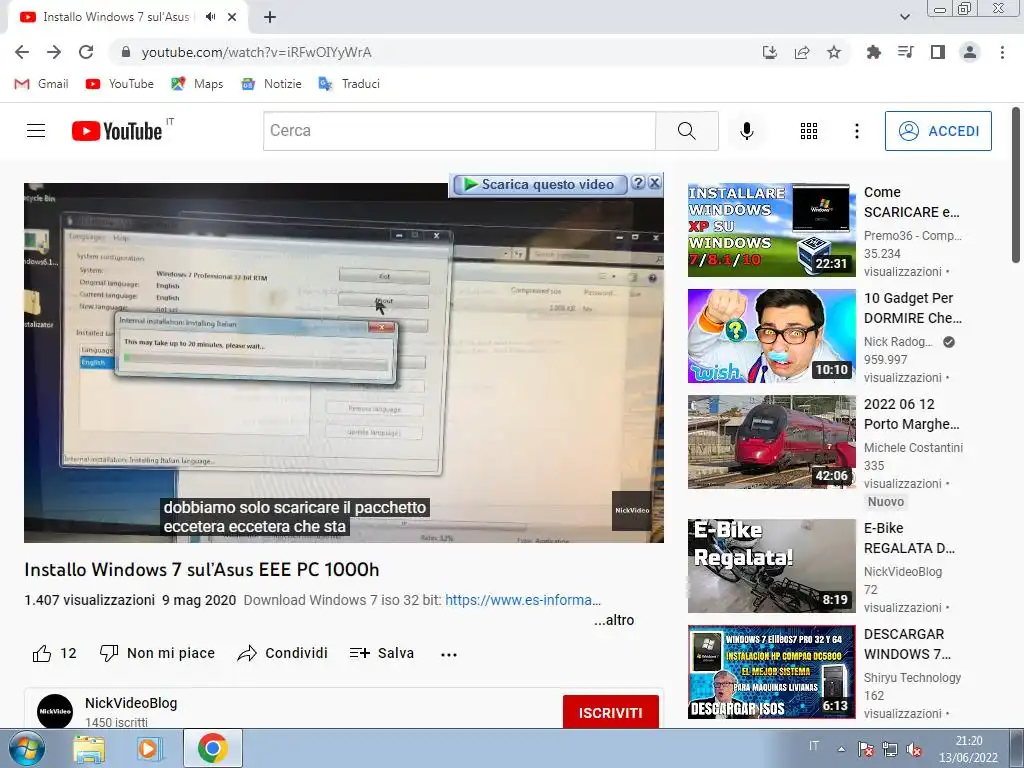The width and height of the screenshot is (1024, 768).
Task: Click the video player area
Action: (x=344, y=362)
